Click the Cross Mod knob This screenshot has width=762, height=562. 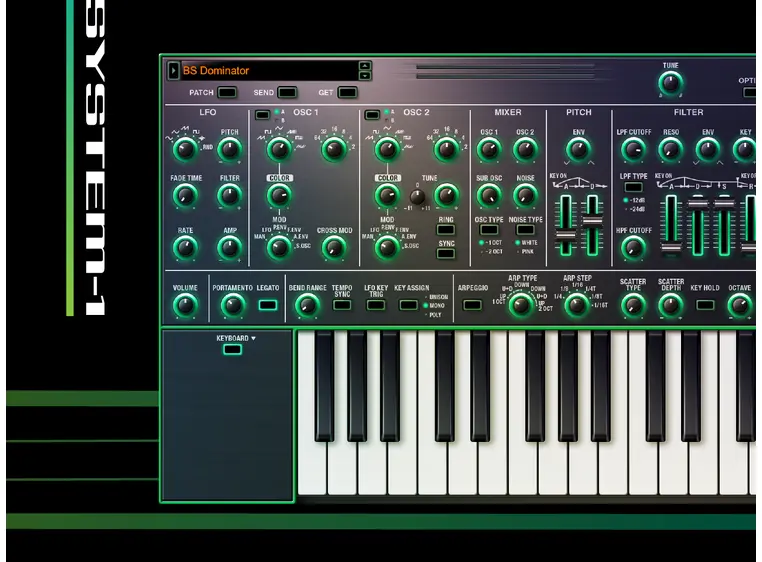coord(334,248)
